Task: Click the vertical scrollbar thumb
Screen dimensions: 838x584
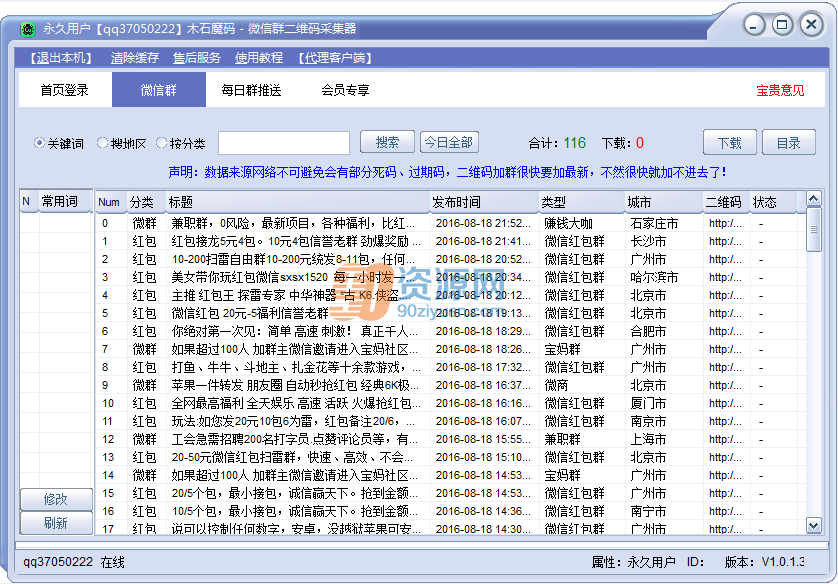Action: (x=813, y=229)
